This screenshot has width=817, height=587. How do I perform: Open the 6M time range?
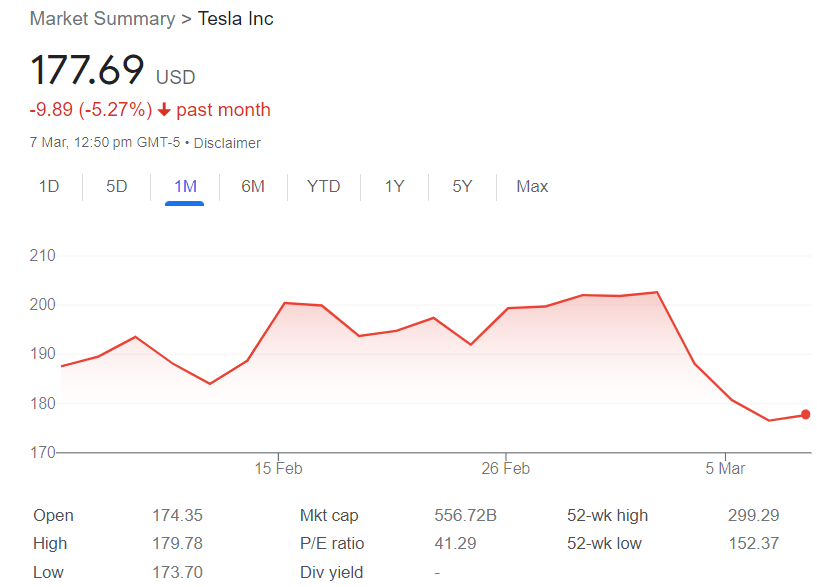tap(253, 186)
